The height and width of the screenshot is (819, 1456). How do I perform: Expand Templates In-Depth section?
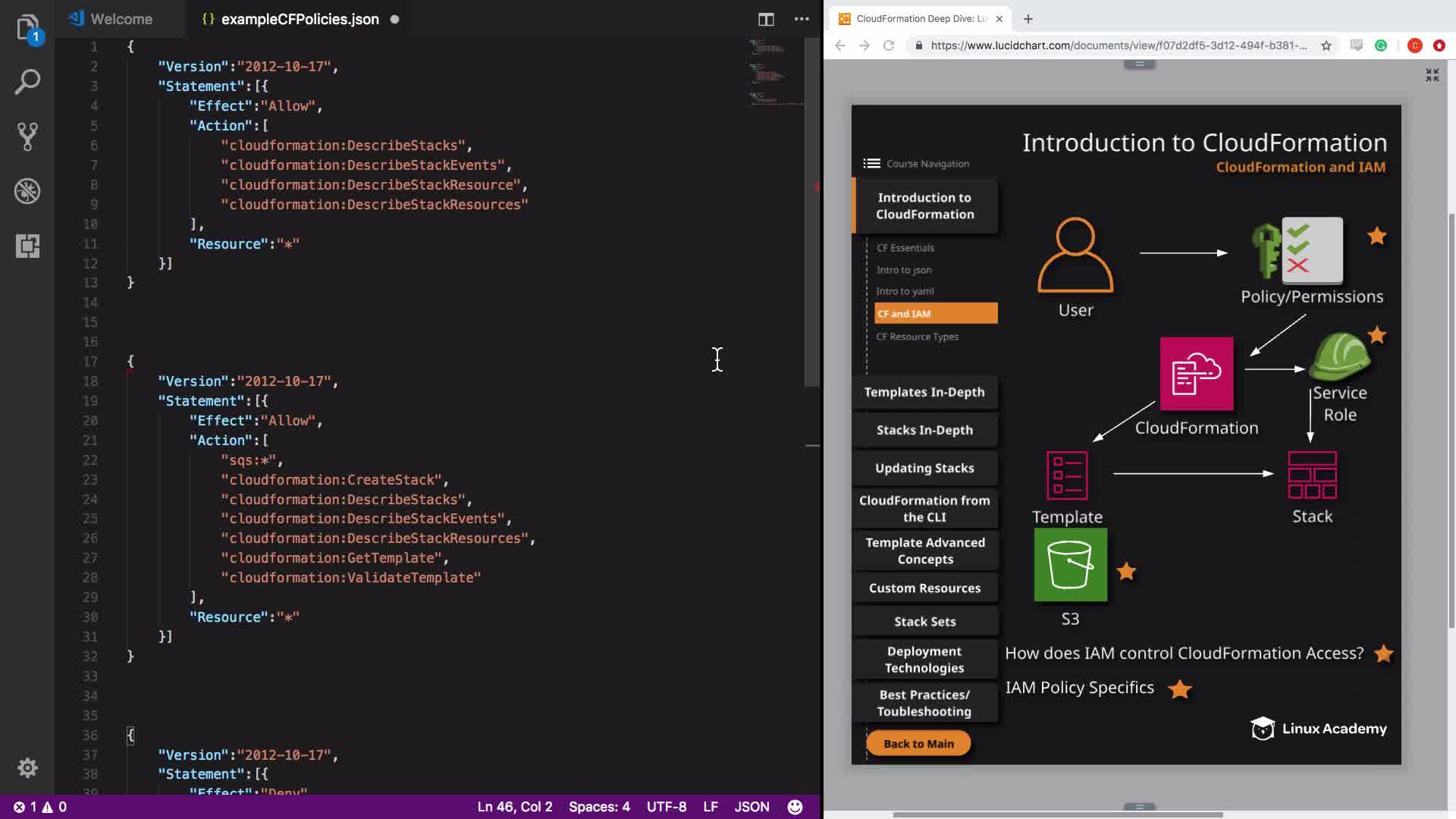[x=924, y=392]
